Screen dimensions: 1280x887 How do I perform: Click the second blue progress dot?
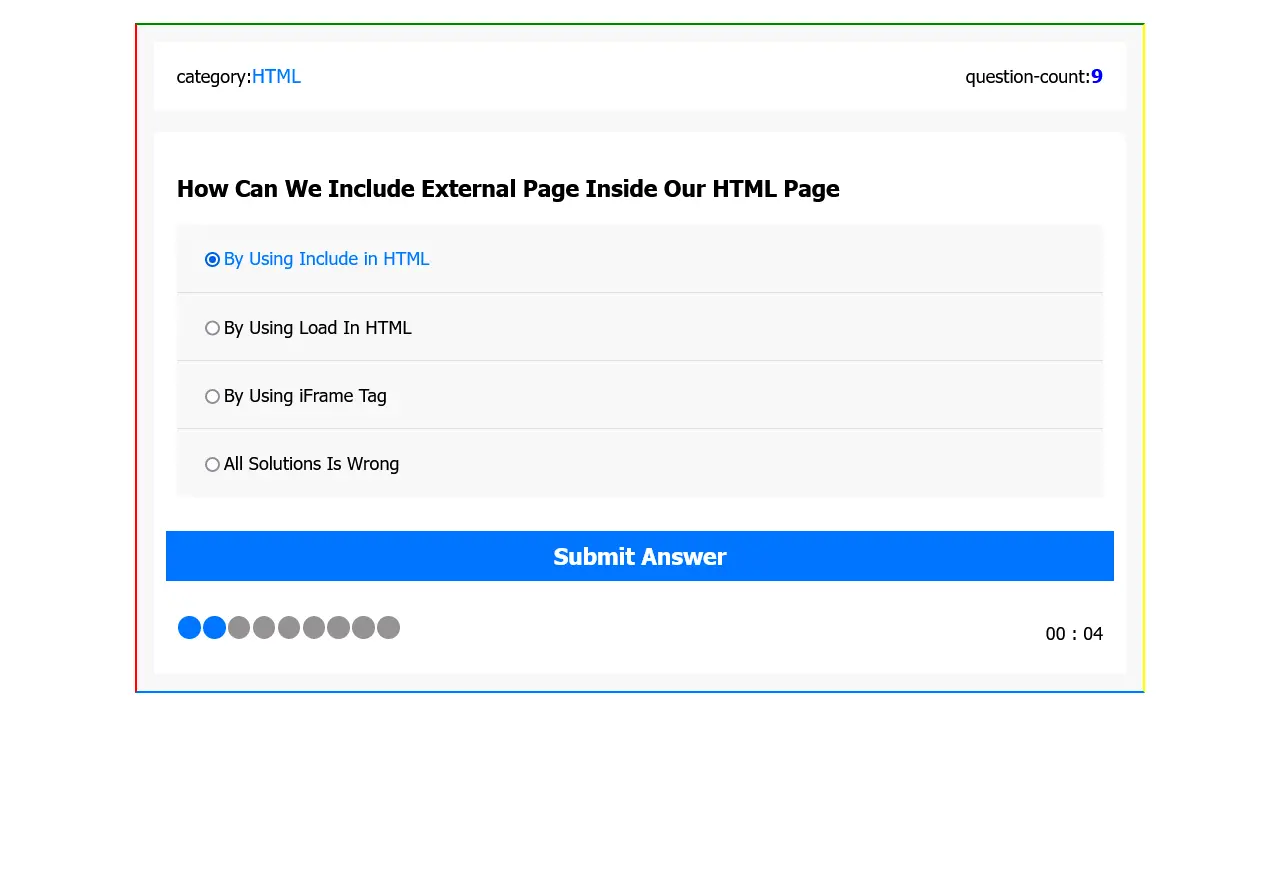click(x=214, y=628)
